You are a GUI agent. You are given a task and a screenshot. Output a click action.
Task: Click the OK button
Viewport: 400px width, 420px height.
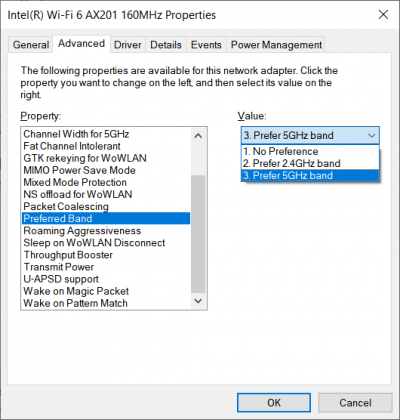point(274,403)
